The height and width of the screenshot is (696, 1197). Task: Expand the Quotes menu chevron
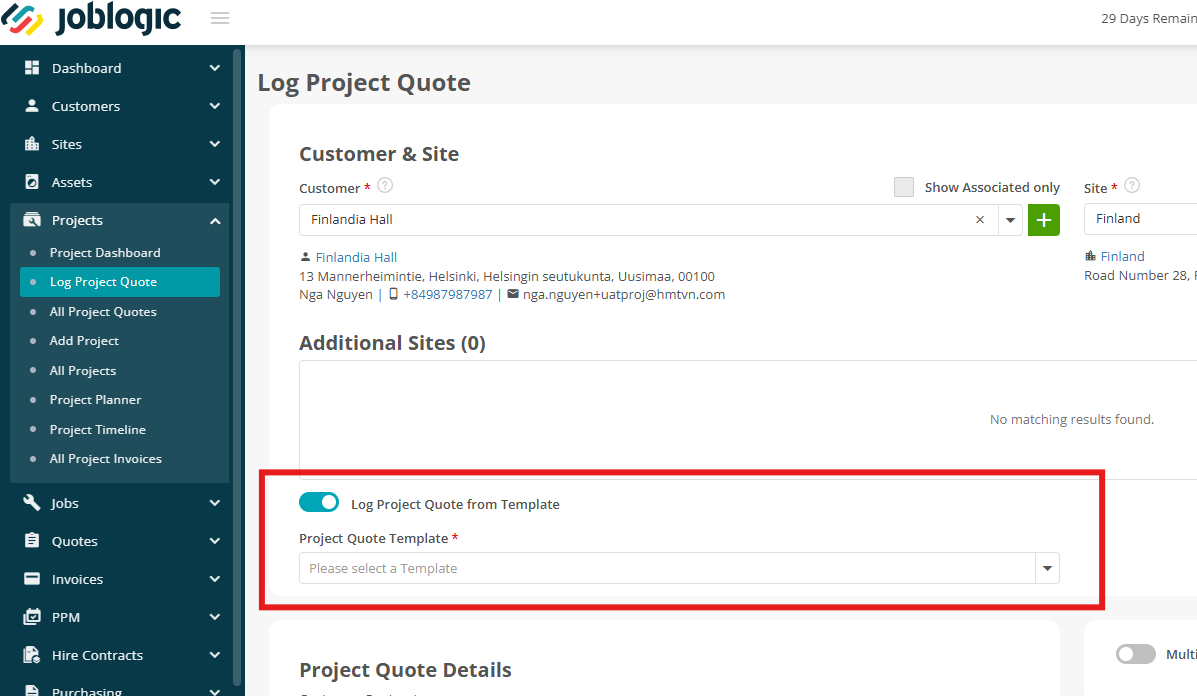click(215, 541)
